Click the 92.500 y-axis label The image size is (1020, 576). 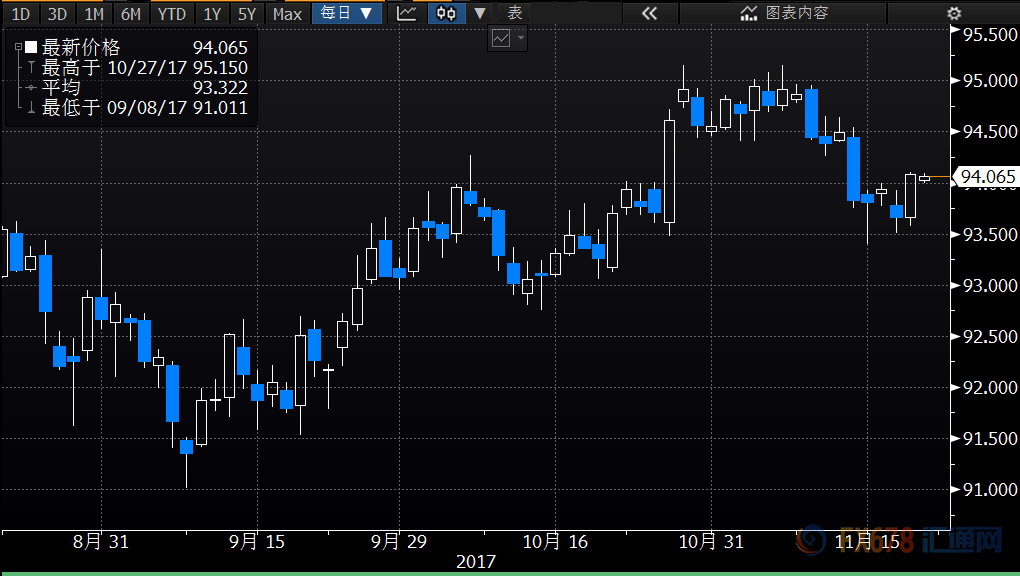pos(989,336)
